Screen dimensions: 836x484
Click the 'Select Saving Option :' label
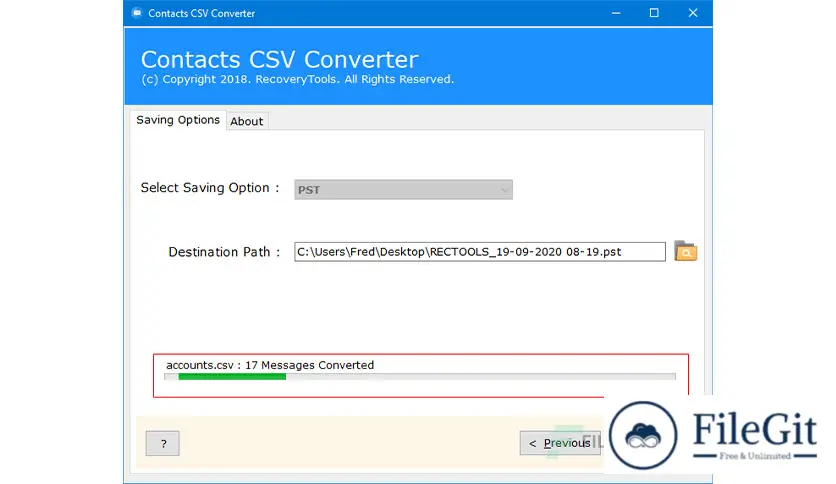210,188
